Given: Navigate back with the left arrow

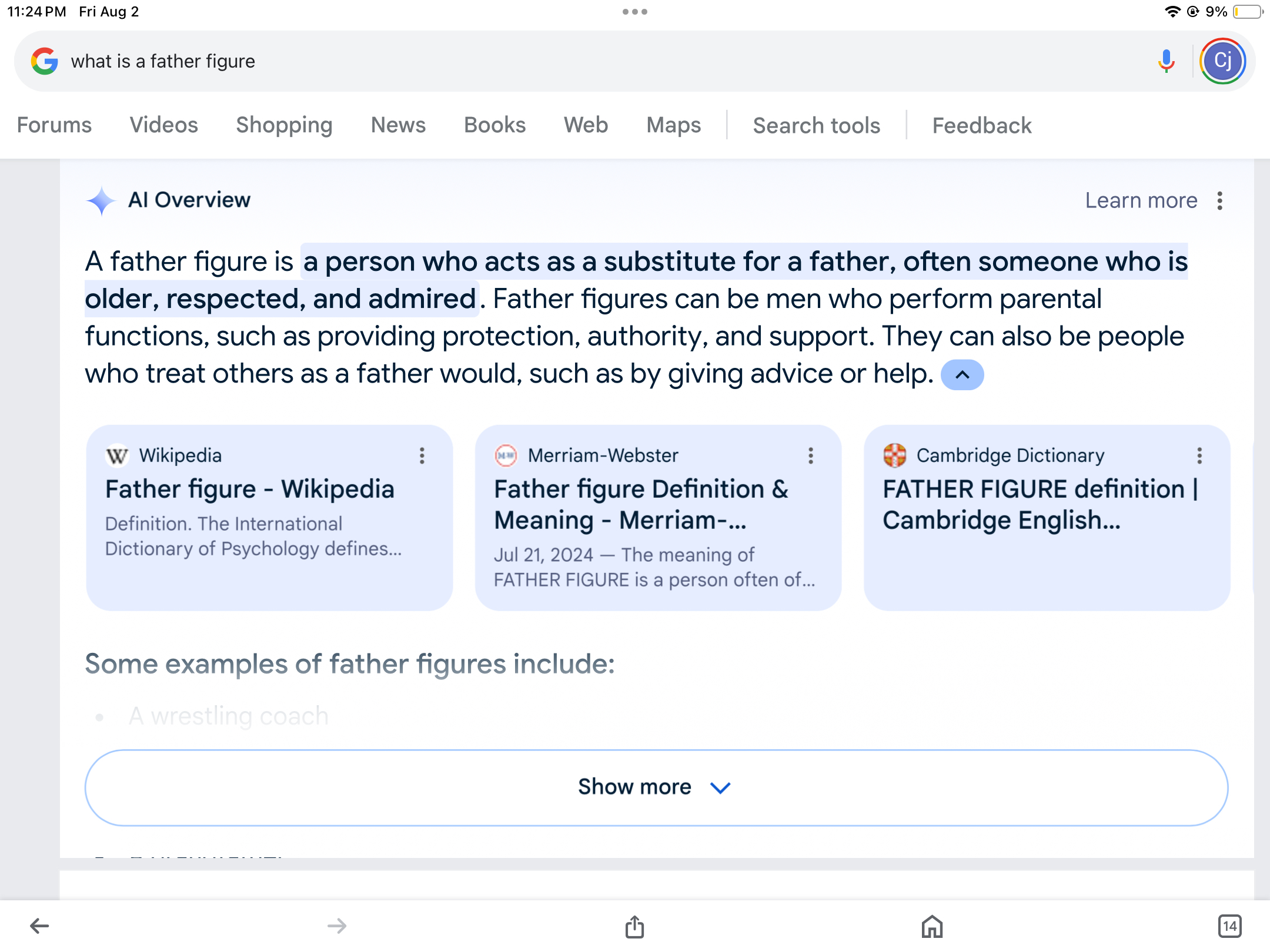Looking at the screenshot, I should 39,927.
